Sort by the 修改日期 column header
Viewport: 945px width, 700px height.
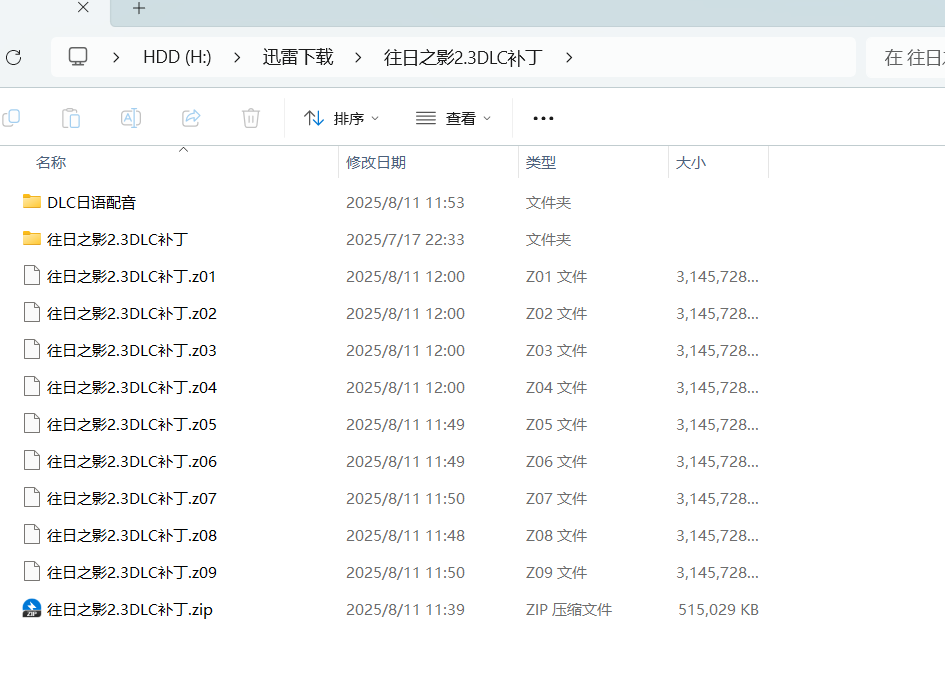pos(376,162)
